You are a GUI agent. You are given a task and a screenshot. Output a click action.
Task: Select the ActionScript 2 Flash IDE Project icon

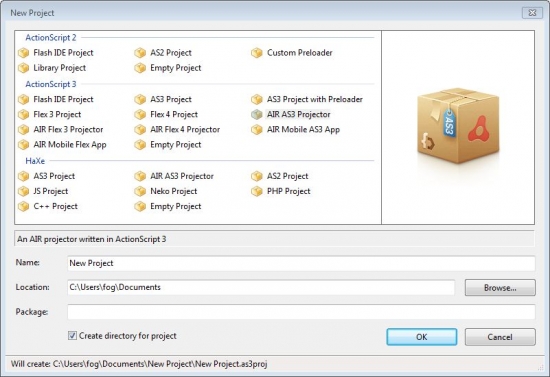[x=24, y=53]
